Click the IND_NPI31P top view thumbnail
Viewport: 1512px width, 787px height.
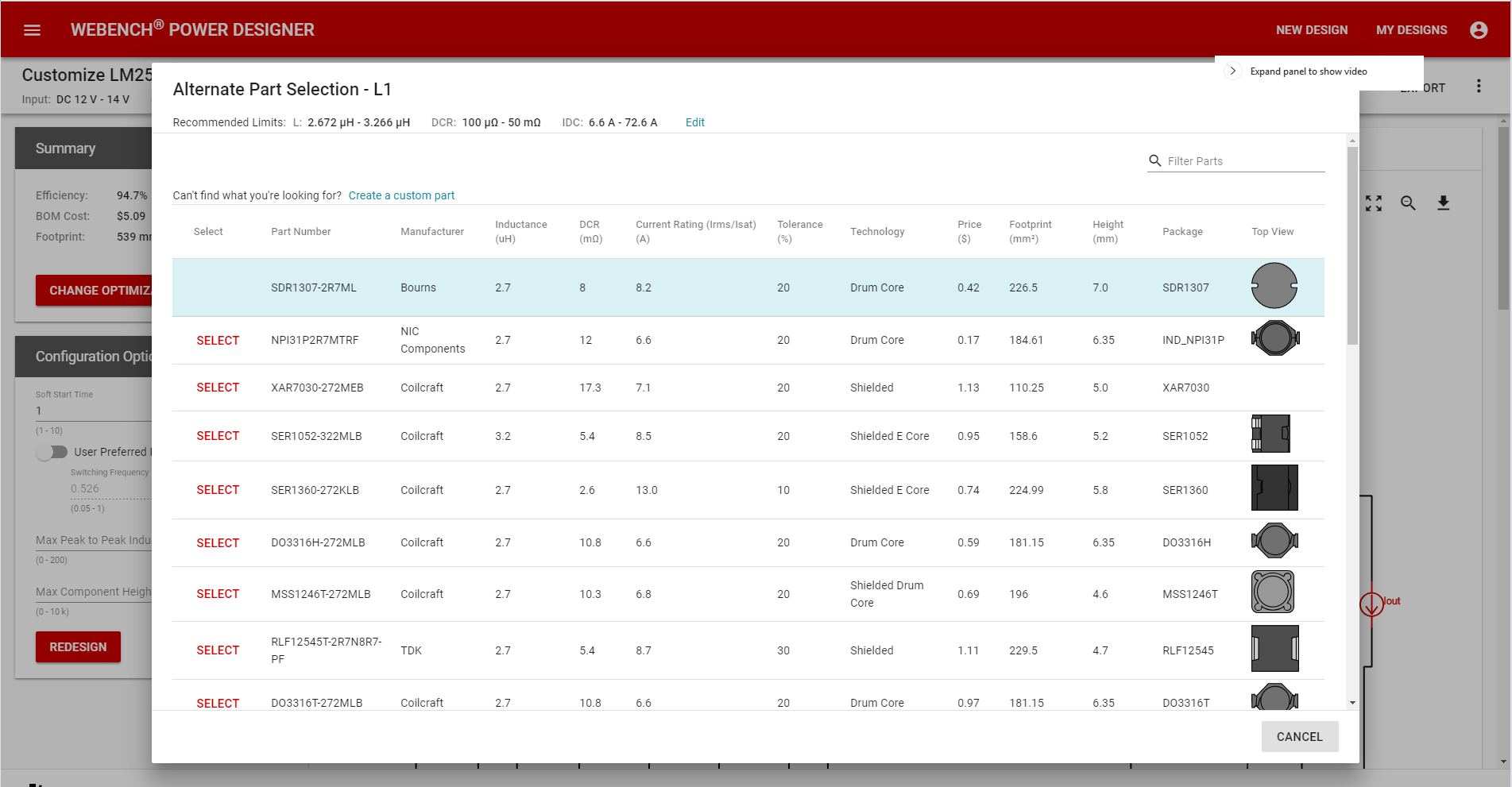[1275, 338]
